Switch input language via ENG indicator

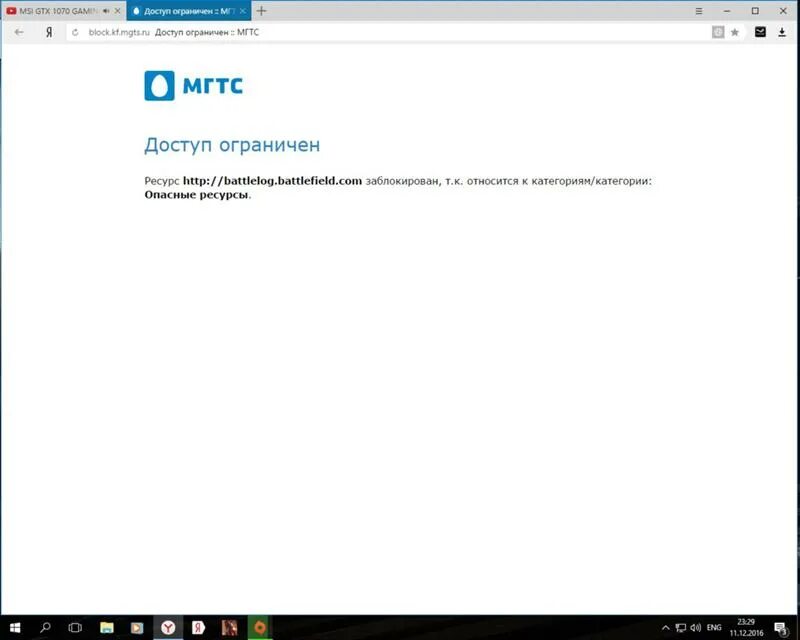(714, 628)
